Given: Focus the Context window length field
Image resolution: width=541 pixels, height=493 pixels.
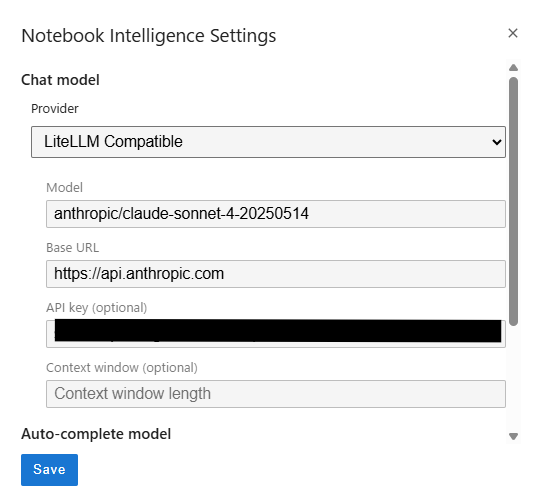Looking at the screenshot, I should pos(276,394).
